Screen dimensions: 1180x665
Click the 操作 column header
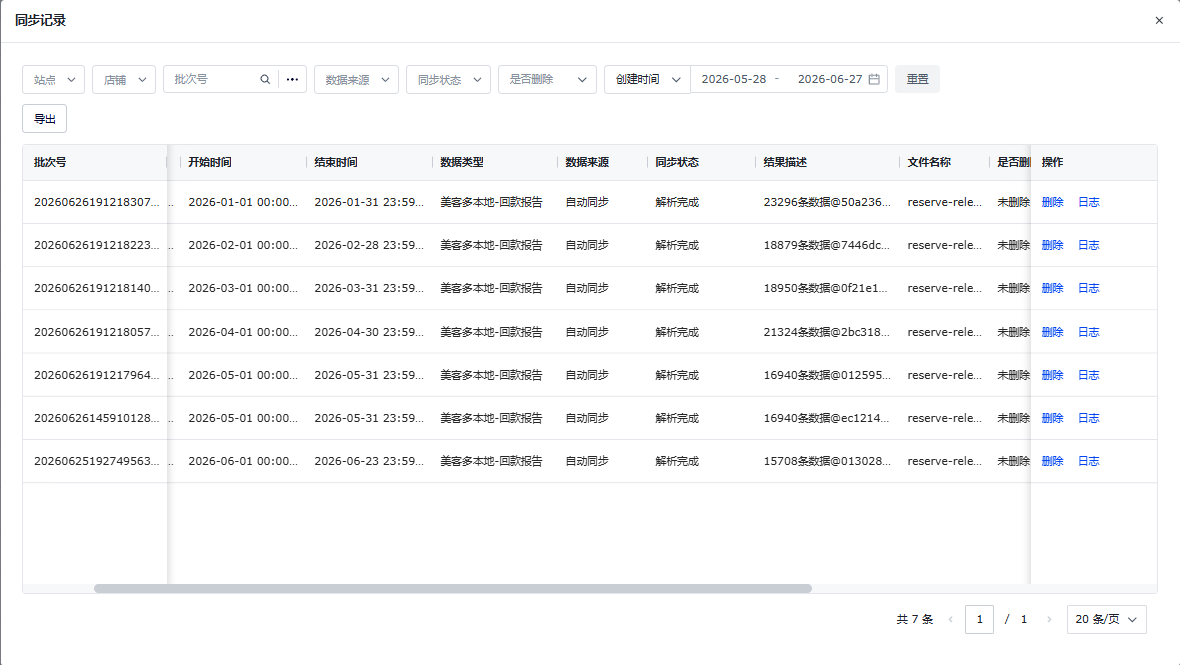[x=1052, y=162]
